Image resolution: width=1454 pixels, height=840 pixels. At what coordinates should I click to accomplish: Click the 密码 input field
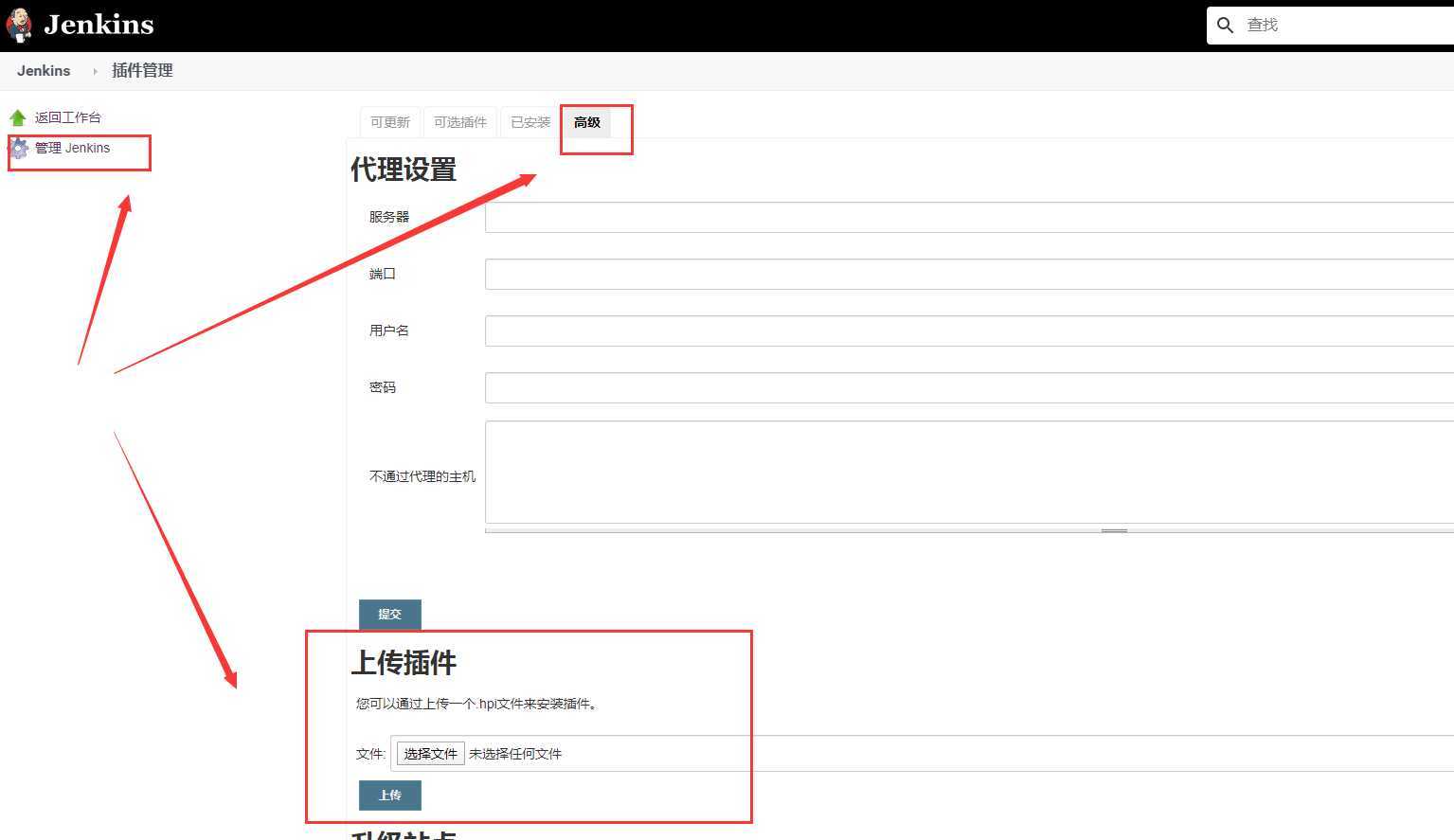[x=969, y=387]
